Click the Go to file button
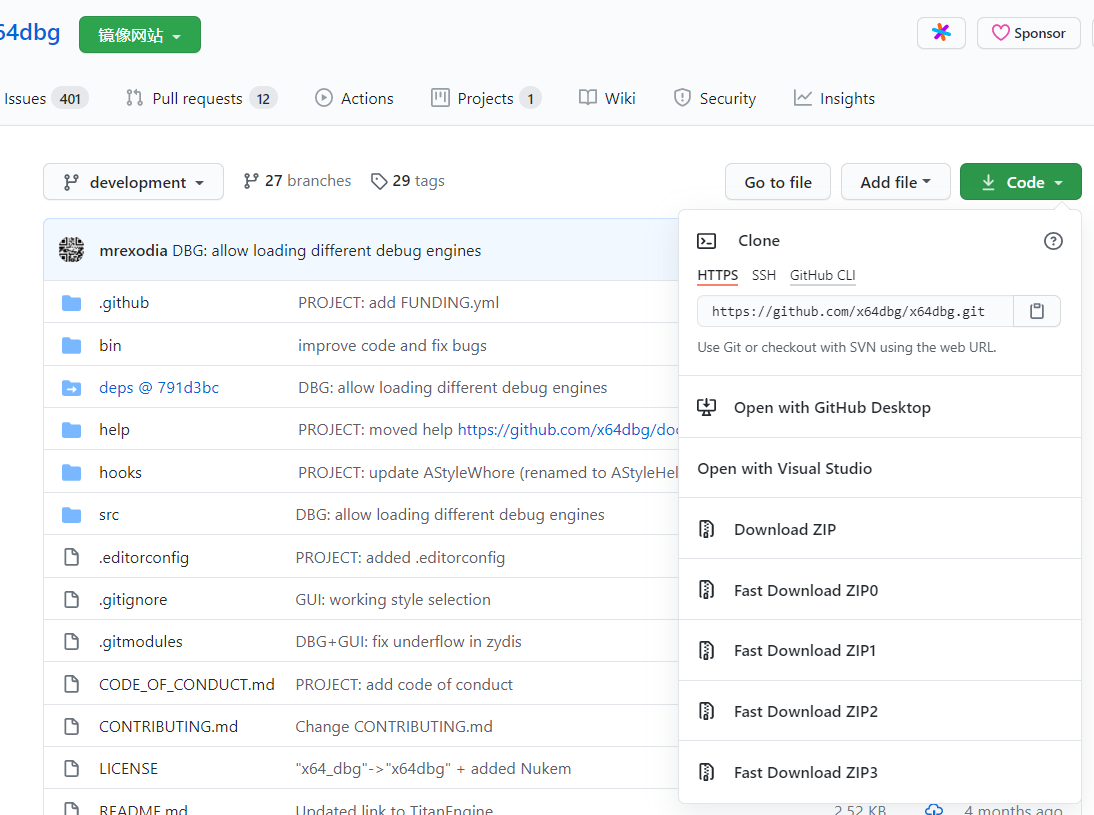Viewport: 1094px width, 815px height. pos(778,181)
